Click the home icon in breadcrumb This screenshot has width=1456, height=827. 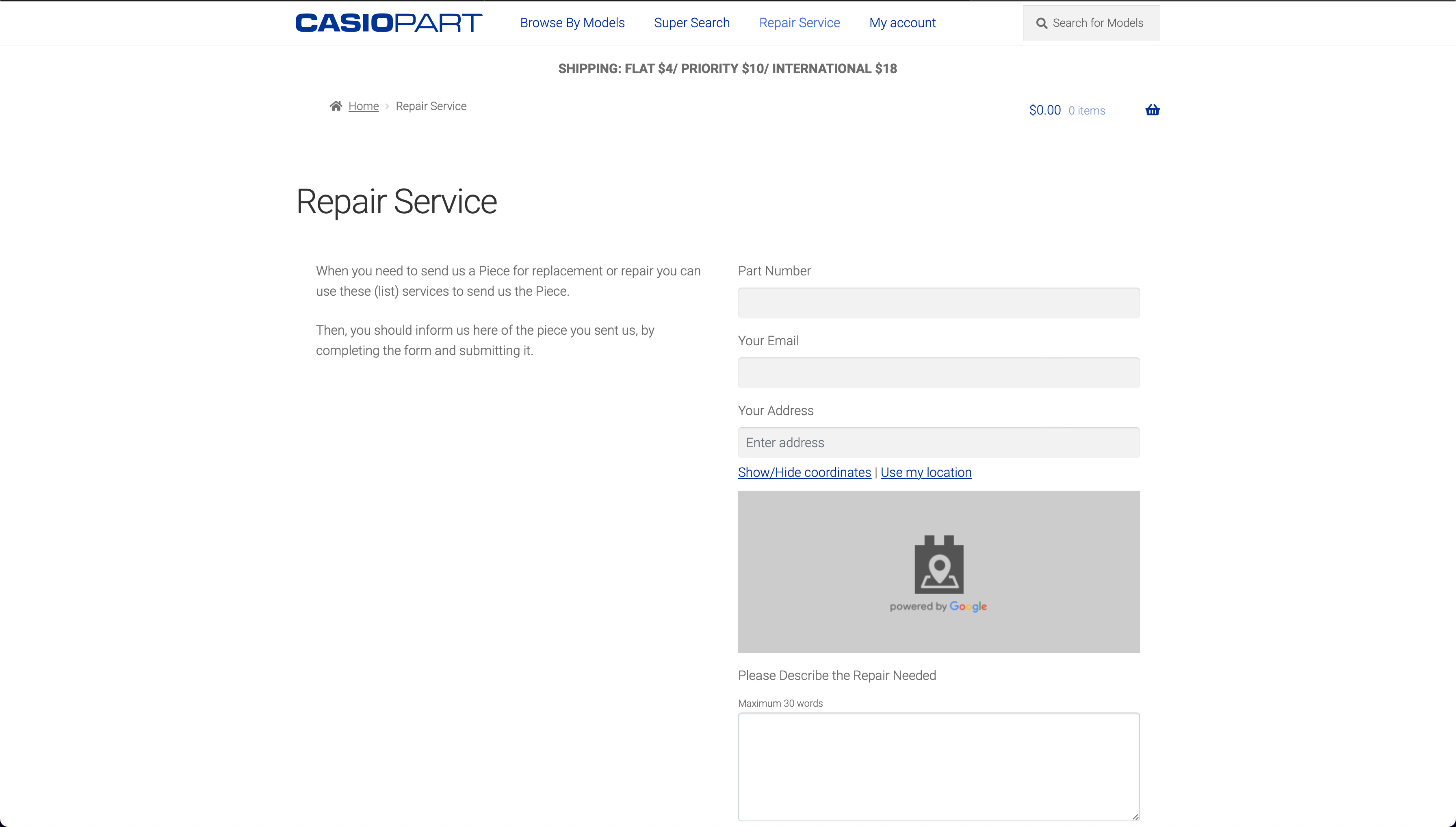(x=336, y=106)
